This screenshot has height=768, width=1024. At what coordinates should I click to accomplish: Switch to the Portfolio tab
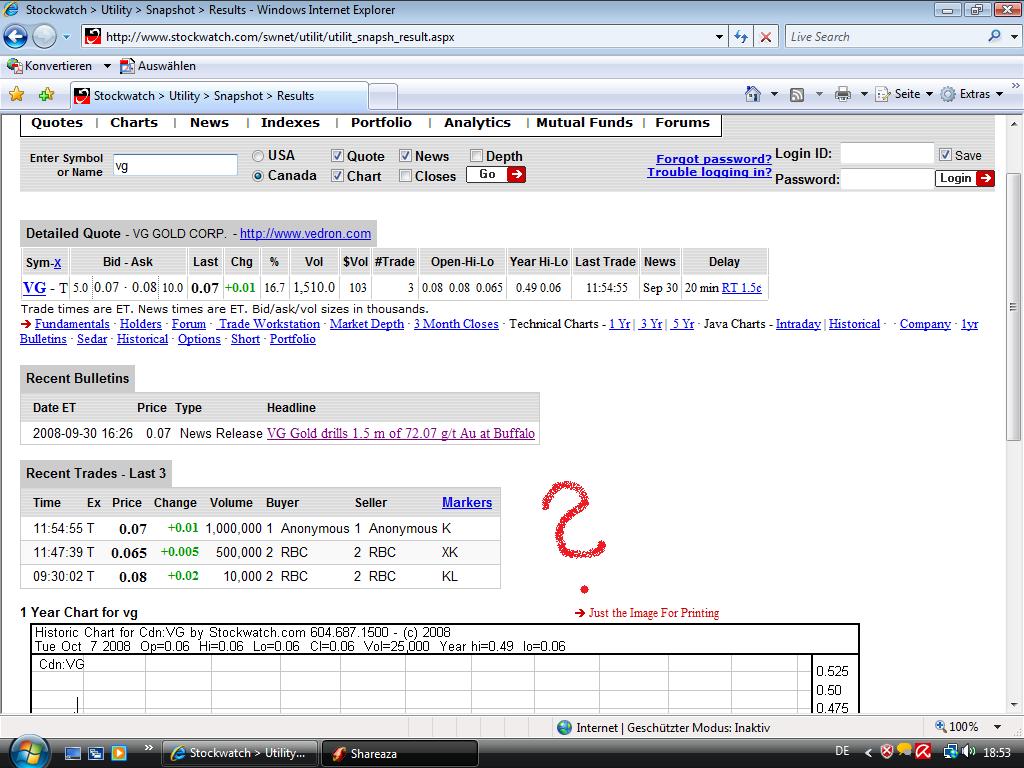point(381,123)
